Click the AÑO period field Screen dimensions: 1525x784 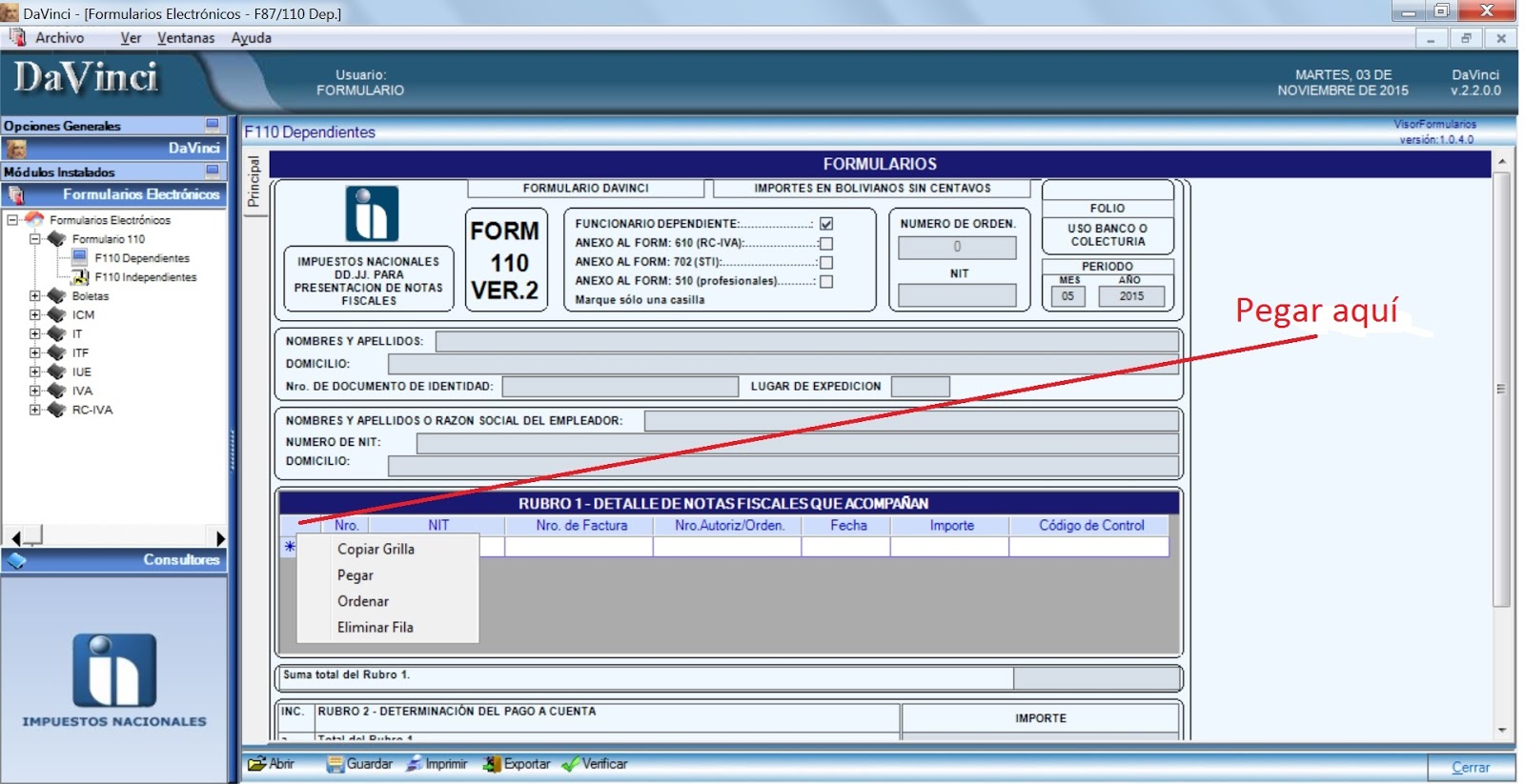(x=1131, y=296)
